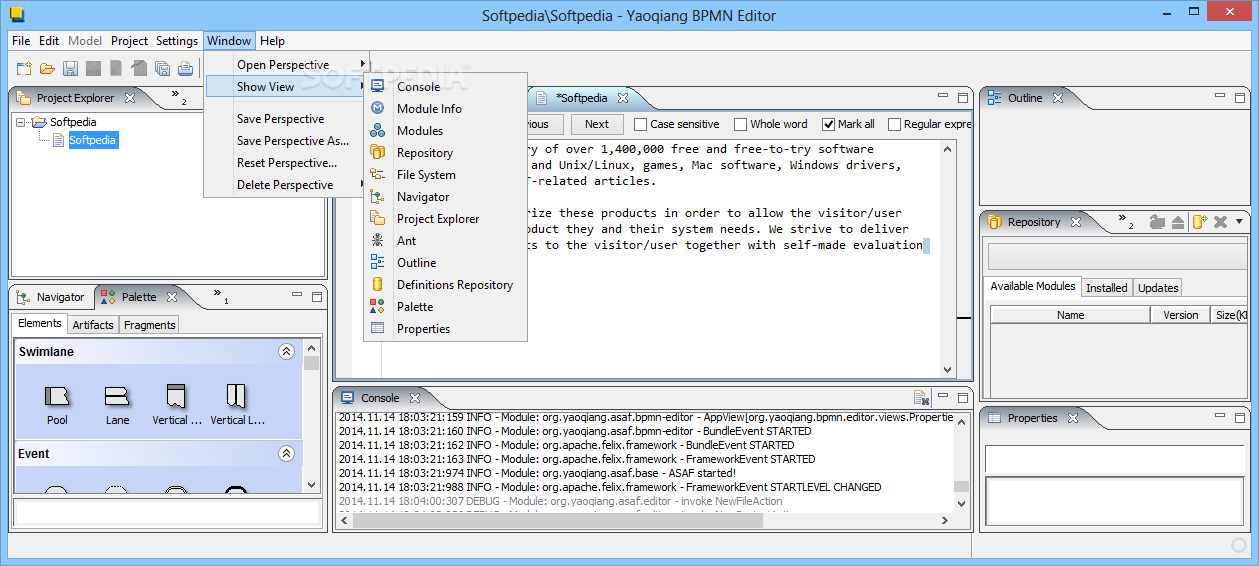Switch to the Fragments palette tab
Viewport: 1259px width, 566px height.
click(149, 325)
